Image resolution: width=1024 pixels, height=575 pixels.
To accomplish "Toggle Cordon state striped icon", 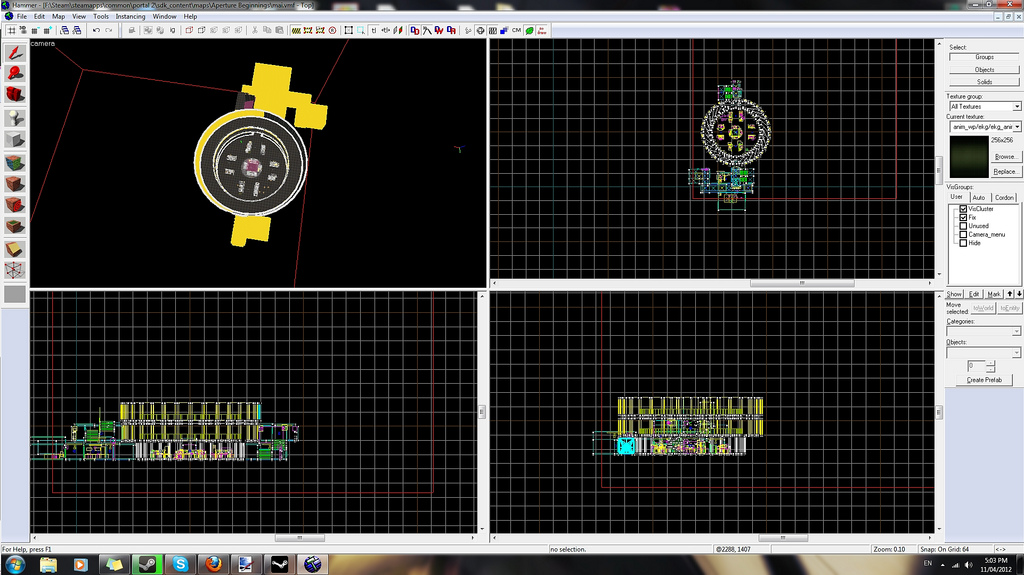I will pyautogui.click(x=296, y=31).
